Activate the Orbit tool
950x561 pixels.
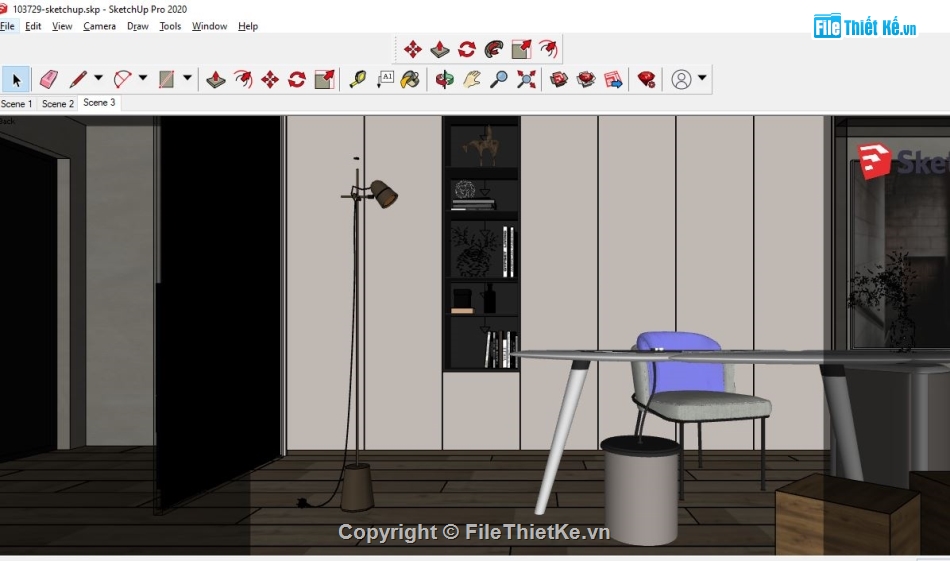pos(444,79)
